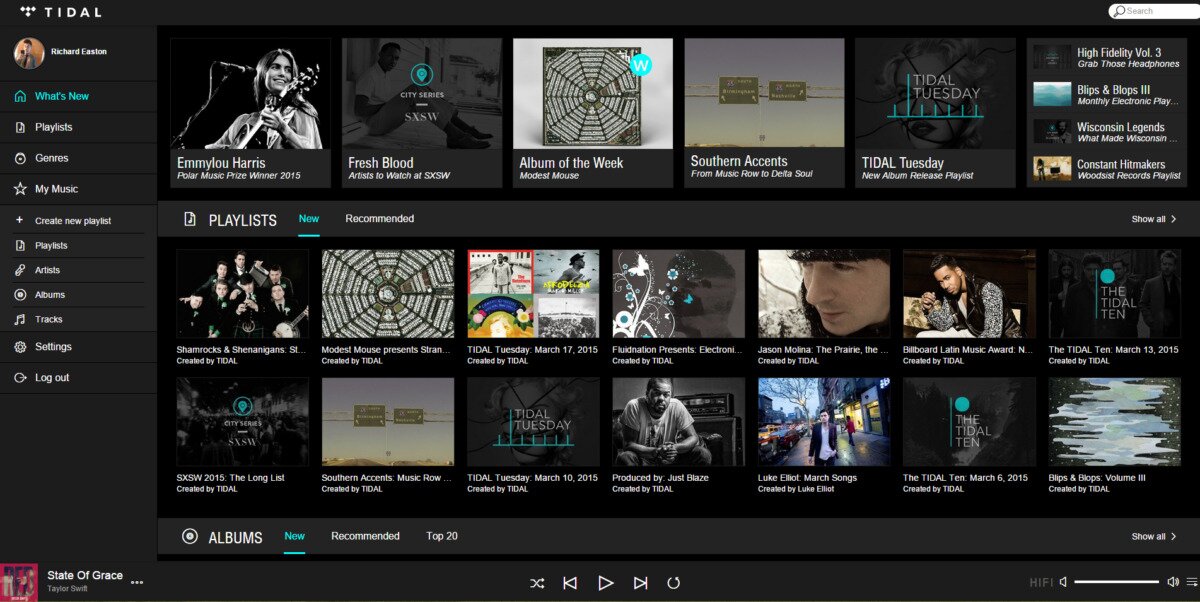Open Blips & Blops III item
This screenshot has width=1200, height=602.
click(x=1107, y=94)
